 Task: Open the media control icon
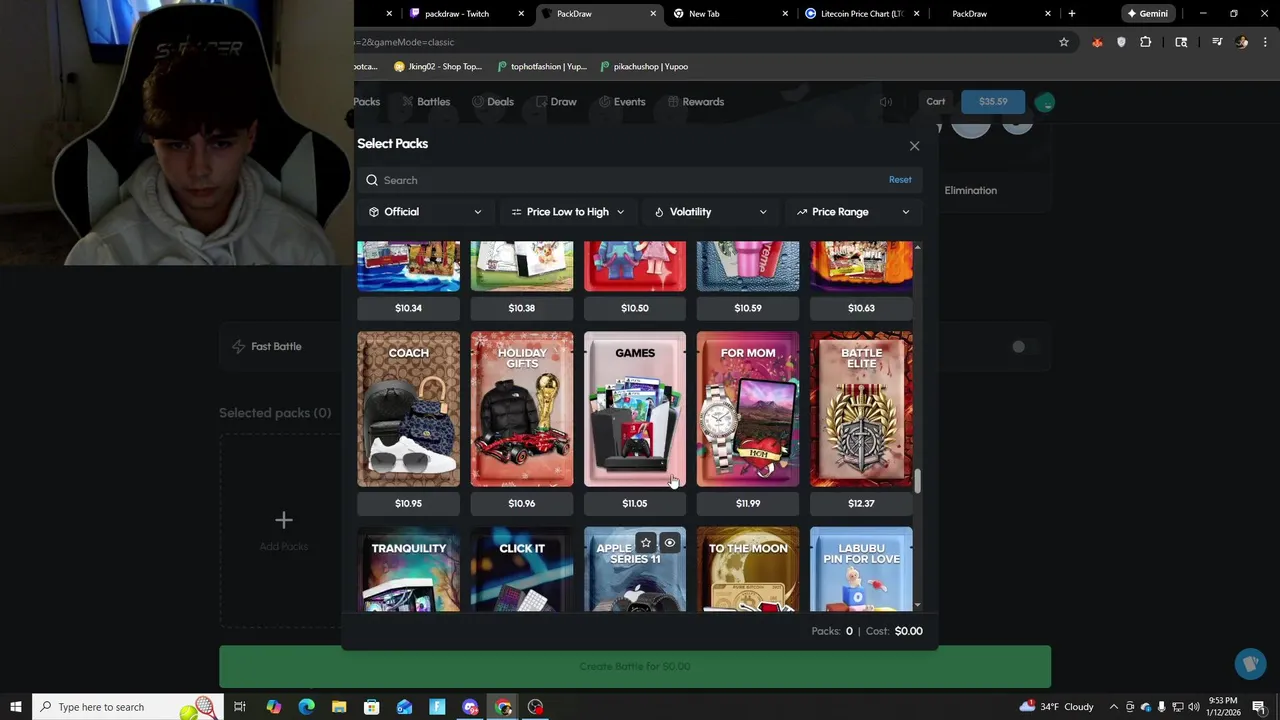pos(1217,42)
